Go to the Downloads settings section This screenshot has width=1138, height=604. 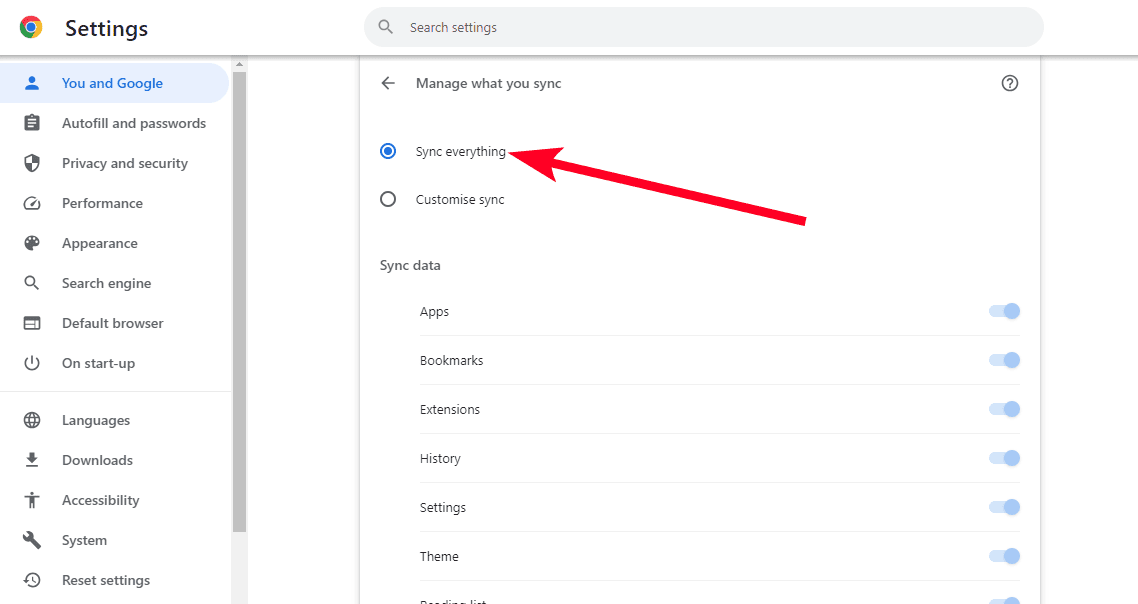pos(97,460)
